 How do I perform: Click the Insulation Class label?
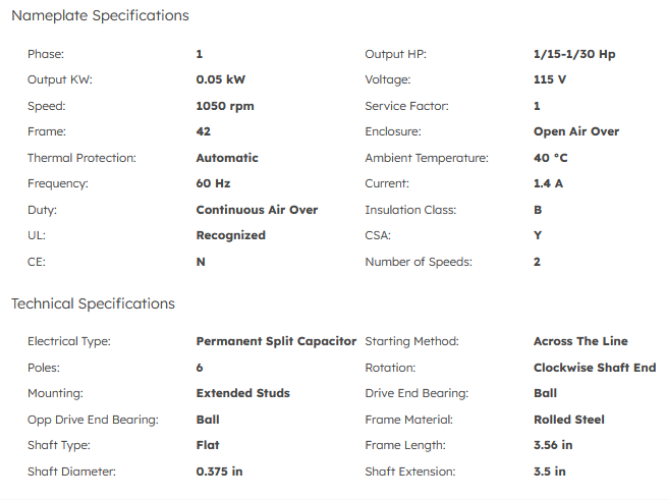[x=410, y=210]
